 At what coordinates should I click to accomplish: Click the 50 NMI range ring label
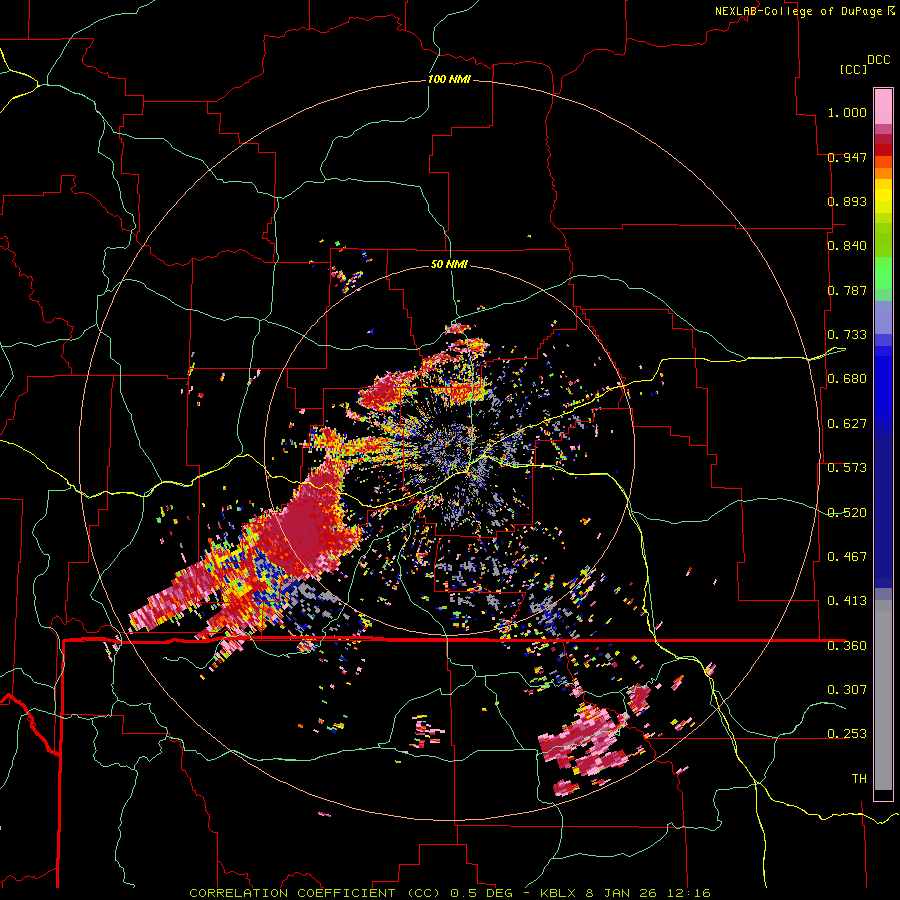pyautogui.click(x=449, y=265)
